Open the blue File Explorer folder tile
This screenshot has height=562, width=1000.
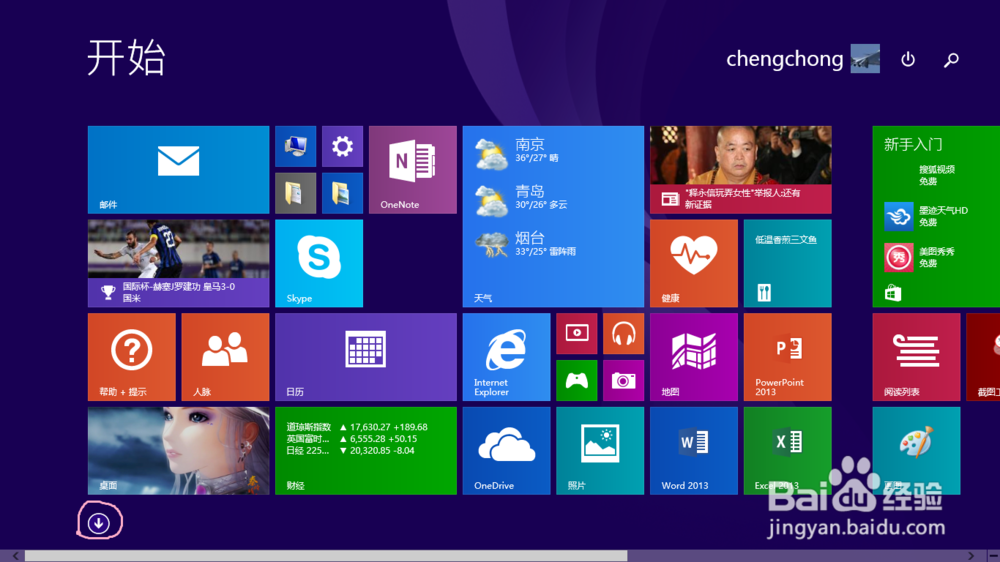pos(342,193)
